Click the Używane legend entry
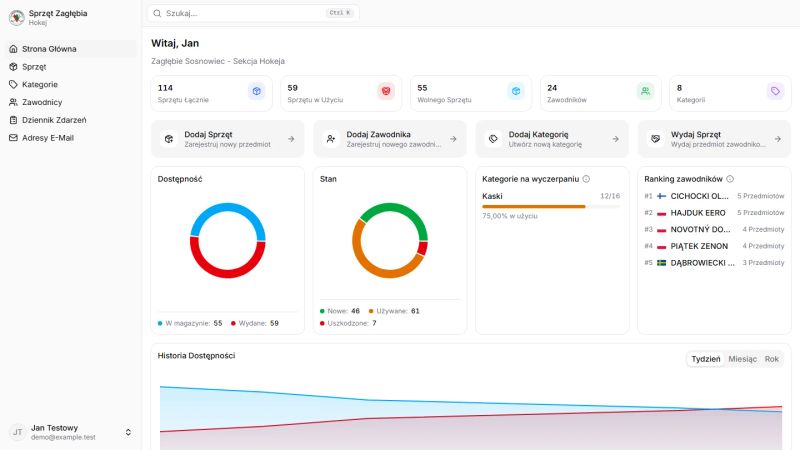The height and width of the screenshot is (450, 800). 394,311
